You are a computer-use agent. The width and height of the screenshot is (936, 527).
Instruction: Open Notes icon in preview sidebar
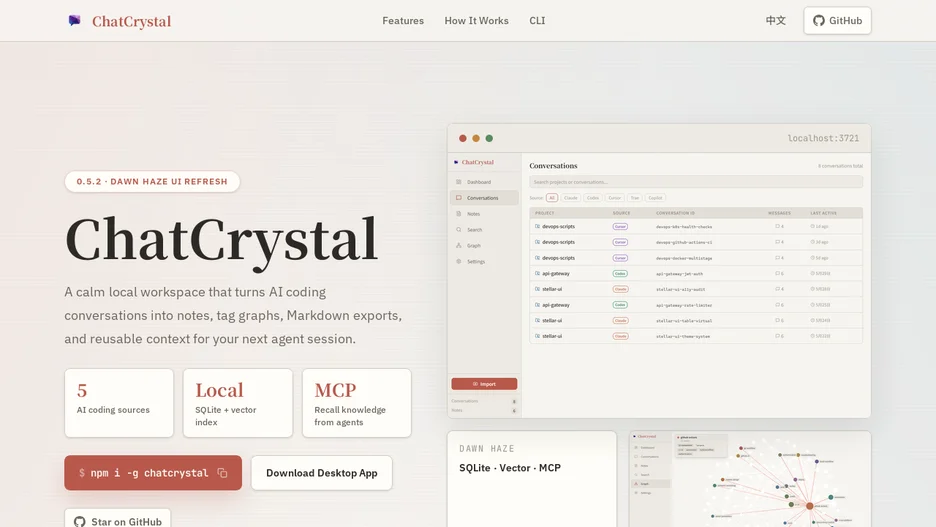coord(458,214)
